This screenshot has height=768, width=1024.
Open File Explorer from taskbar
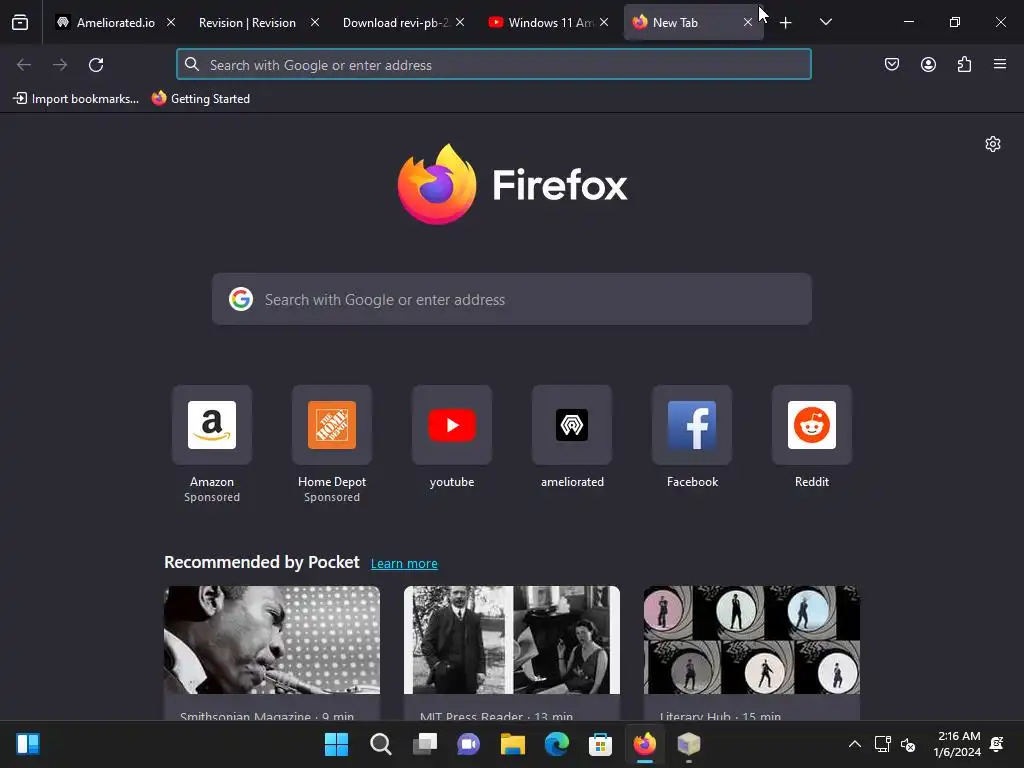513,744
